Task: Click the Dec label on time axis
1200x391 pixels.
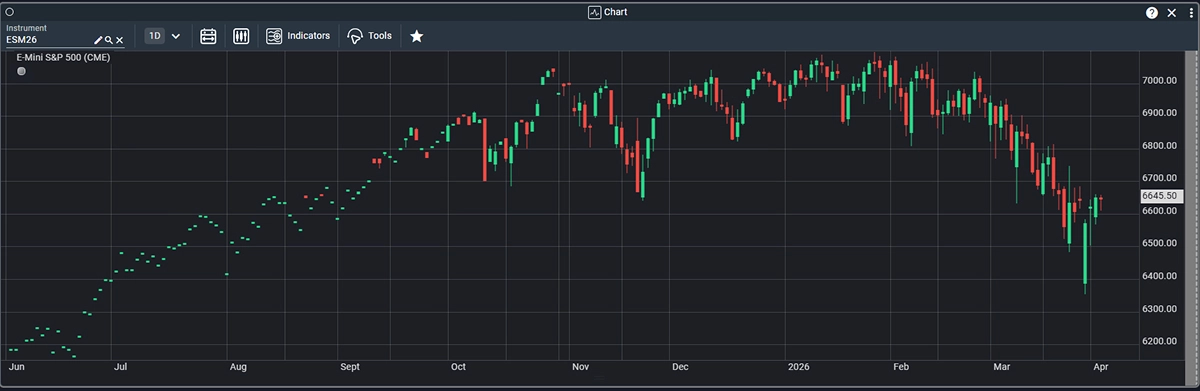Action: click(680, 368)
